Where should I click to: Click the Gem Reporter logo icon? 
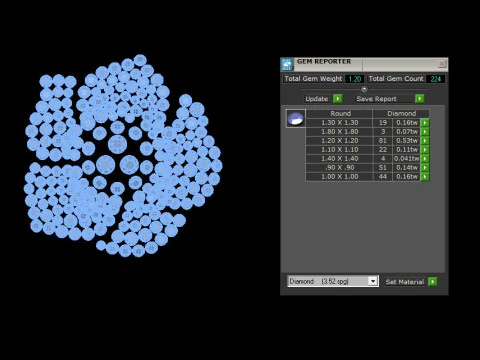pyautogui.click(x=287, y=64)
